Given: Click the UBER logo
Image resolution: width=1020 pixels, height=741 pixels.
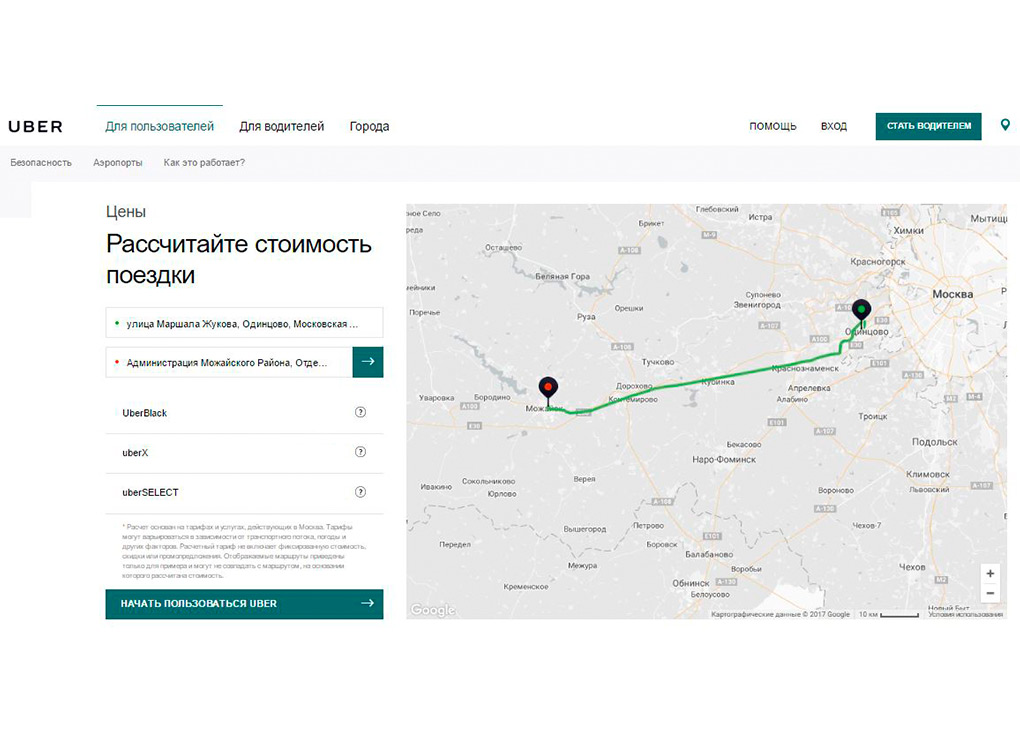Looking at the screenshot, I should [x=35, y=126].
